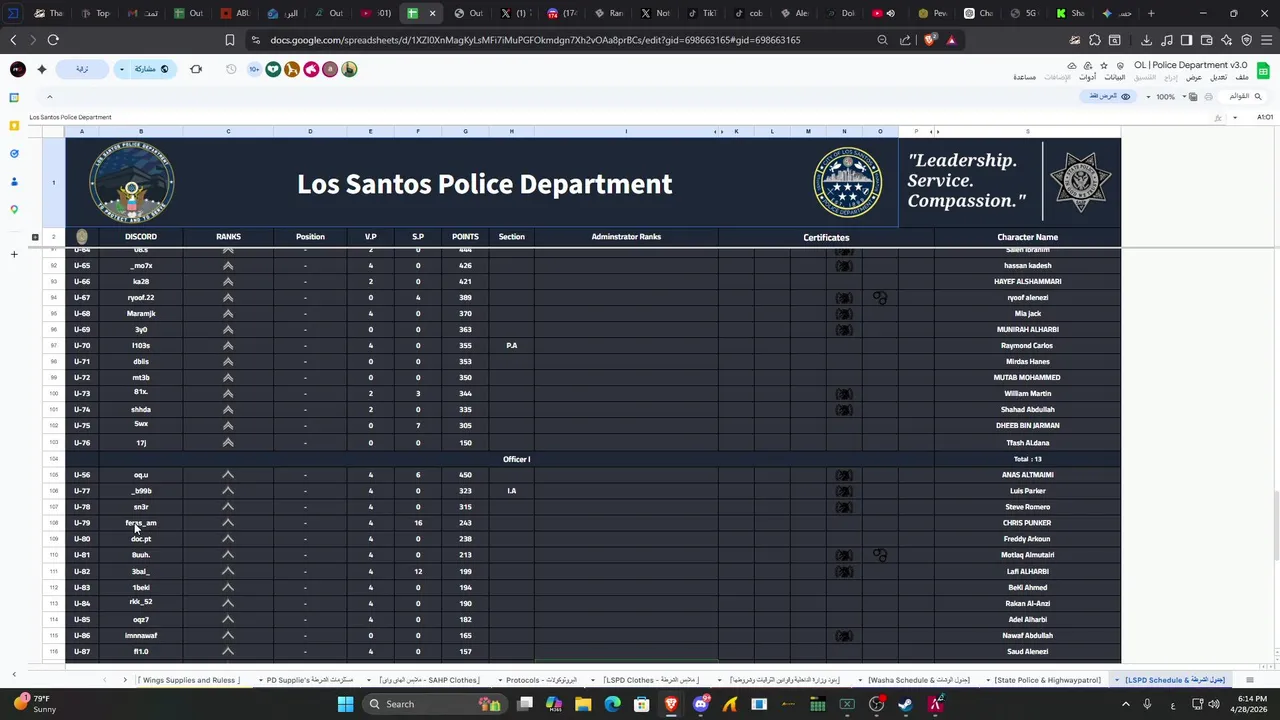1280x720 pixels.
Task: Open Discord from the taskbar
Action: pyautogui.click(x=700, y=704)
